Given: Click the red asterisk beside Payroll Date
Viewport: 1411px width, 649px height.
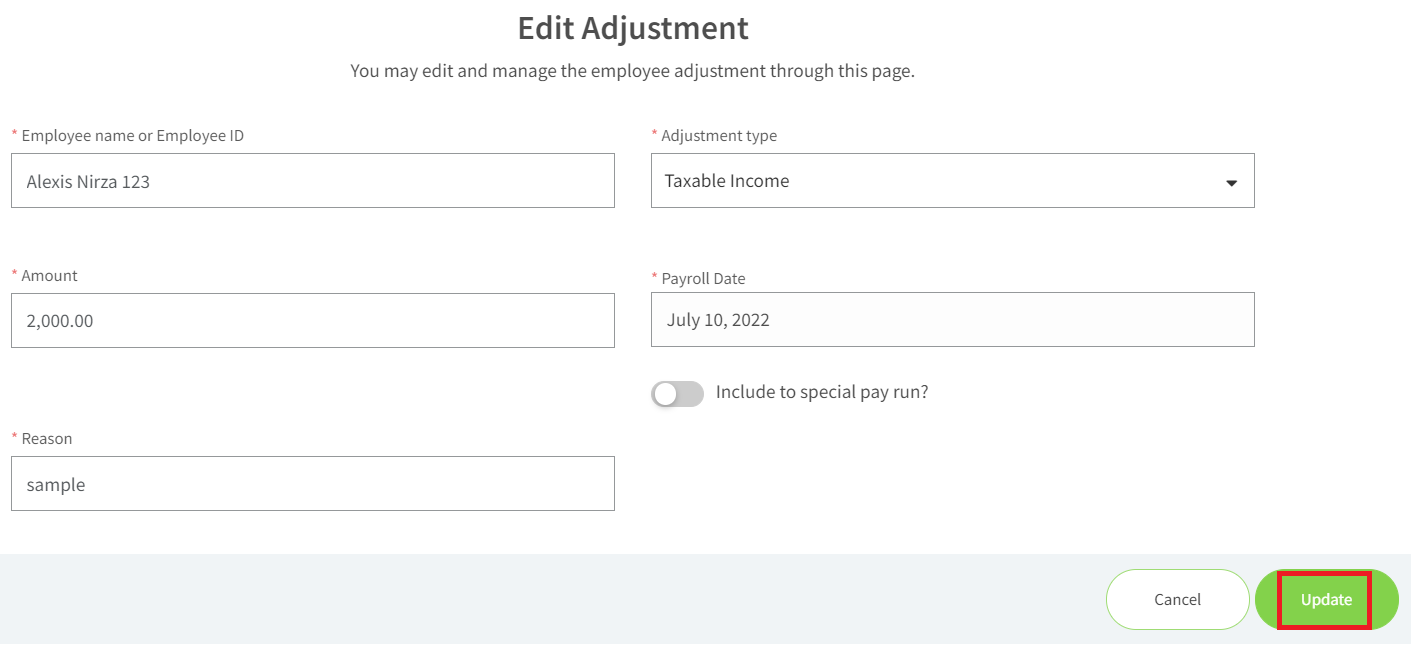Looking at the screenshot, I should coord(654,278).
